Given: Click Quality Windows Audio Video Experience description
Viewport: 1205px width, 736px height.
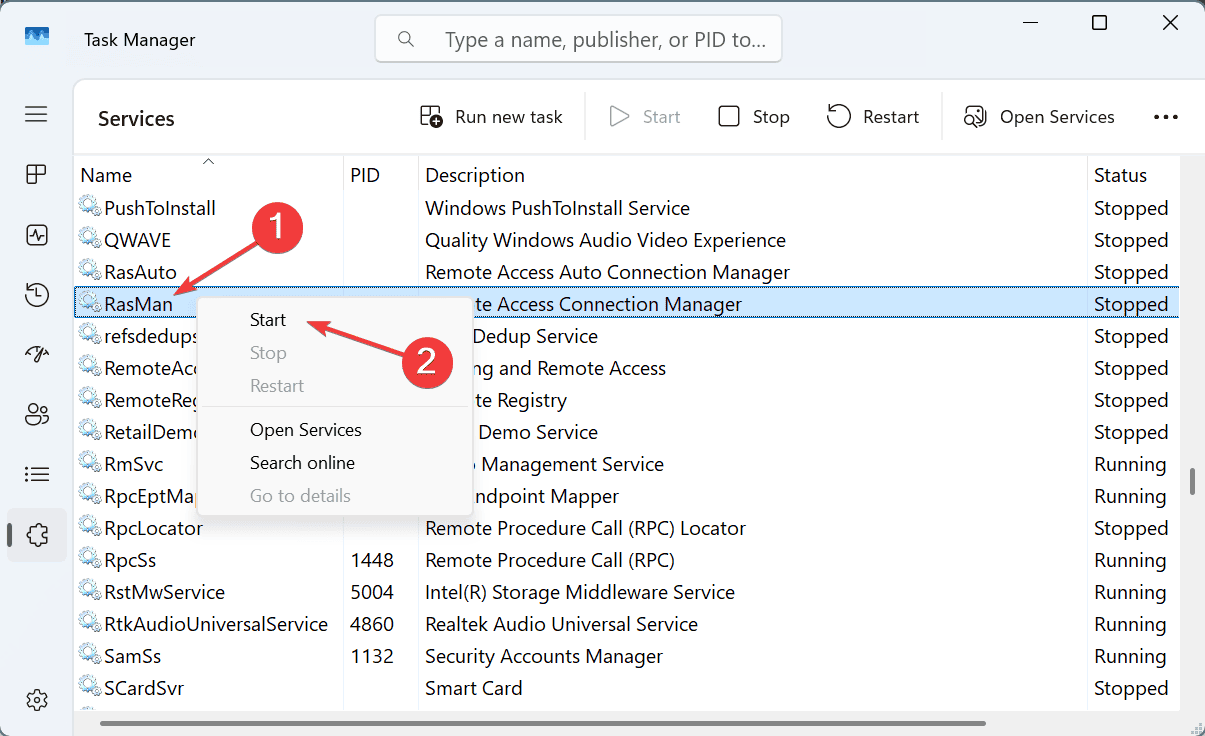Looking at the screenshot, I should tap(605, 240).
